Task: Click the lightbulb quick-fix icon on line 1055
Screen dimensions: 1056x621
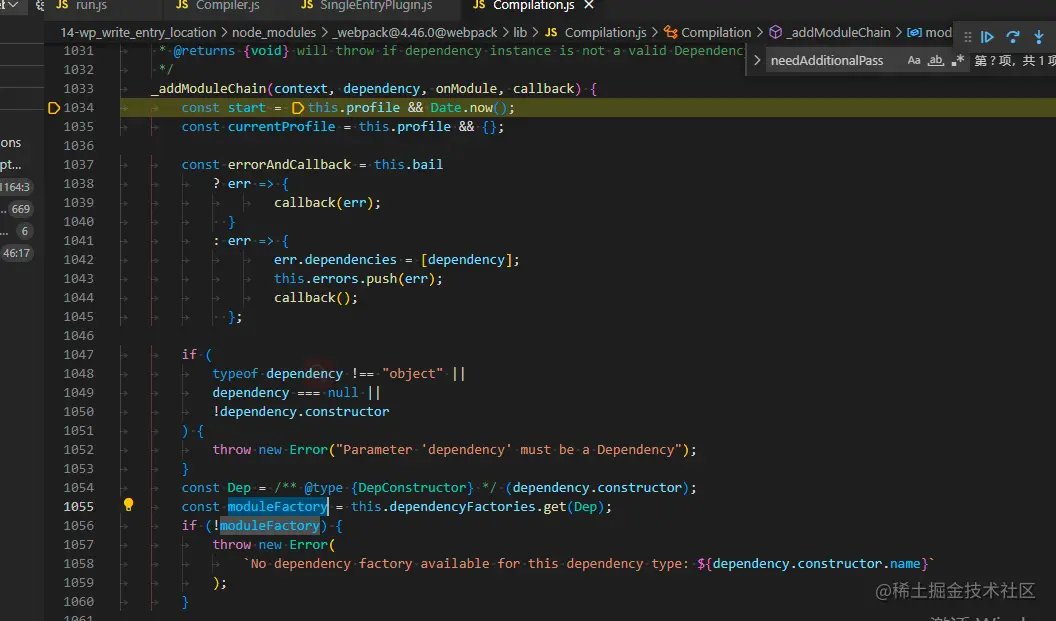Action: [x=128, y=505]
